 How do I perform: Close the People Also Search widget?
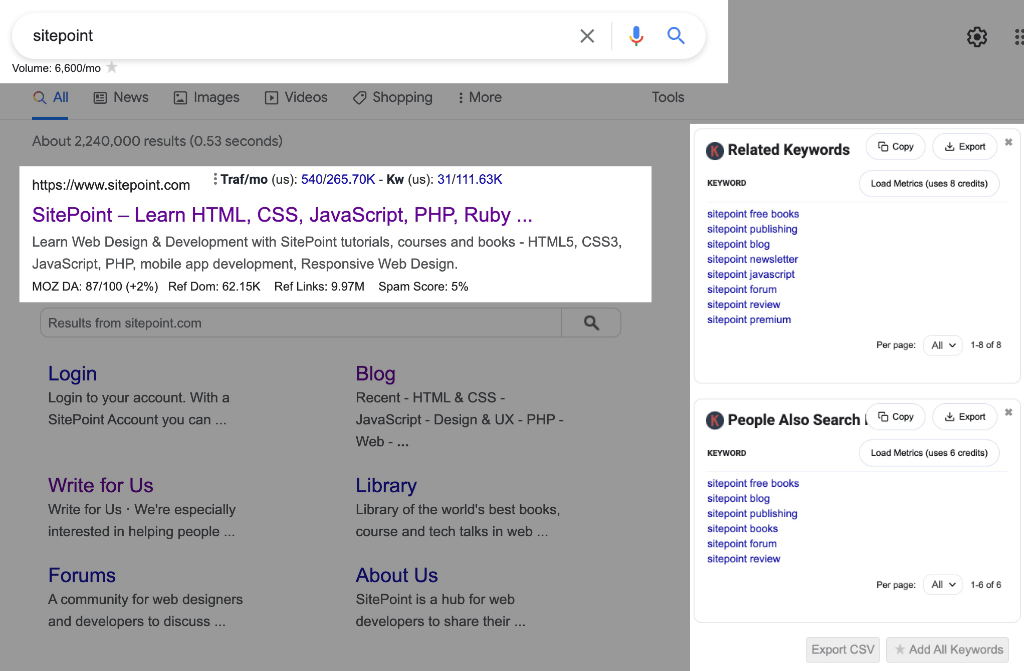1008,412
